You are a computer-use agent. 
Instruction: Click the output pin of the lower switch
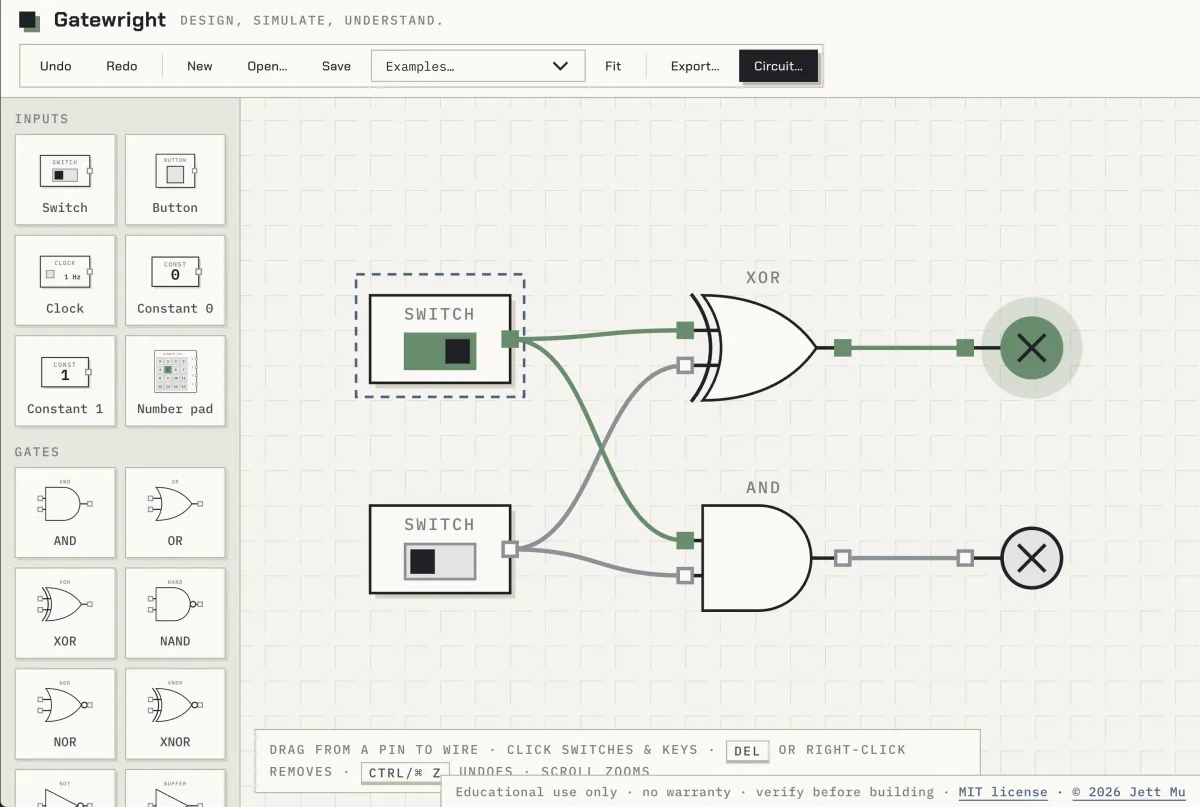(x=510, y=549)
